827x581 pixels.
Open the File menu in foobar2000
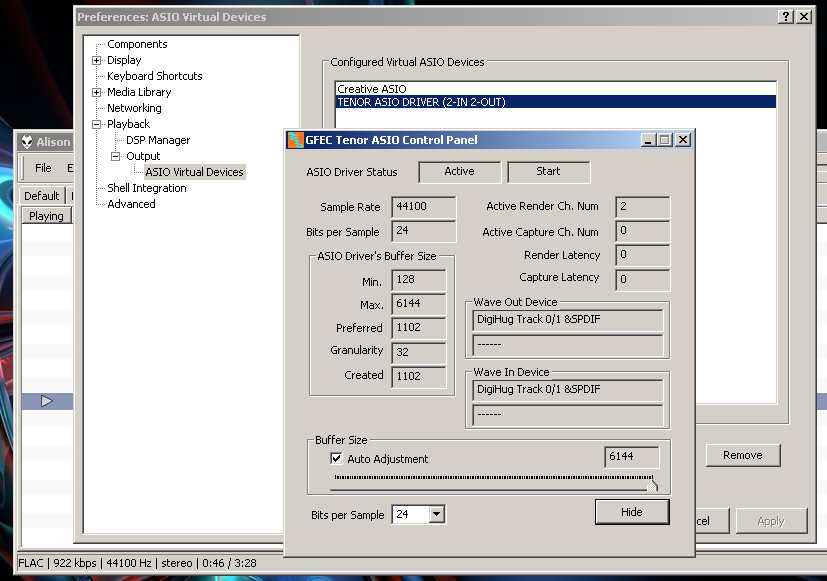pos(43,168)
